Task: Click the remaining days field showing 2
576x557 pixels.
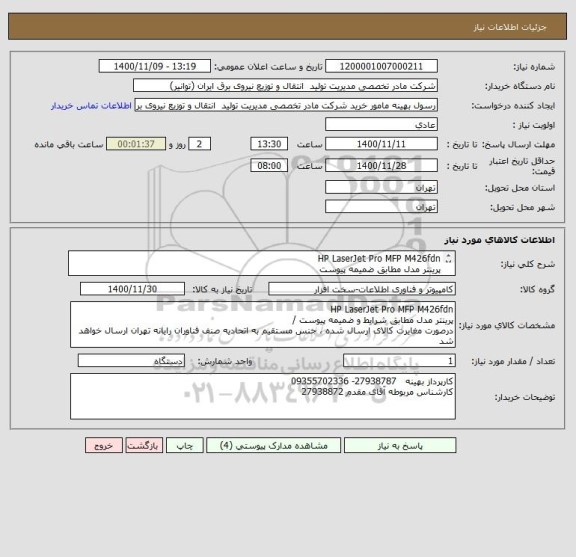Action: click(x=199, y=144)
